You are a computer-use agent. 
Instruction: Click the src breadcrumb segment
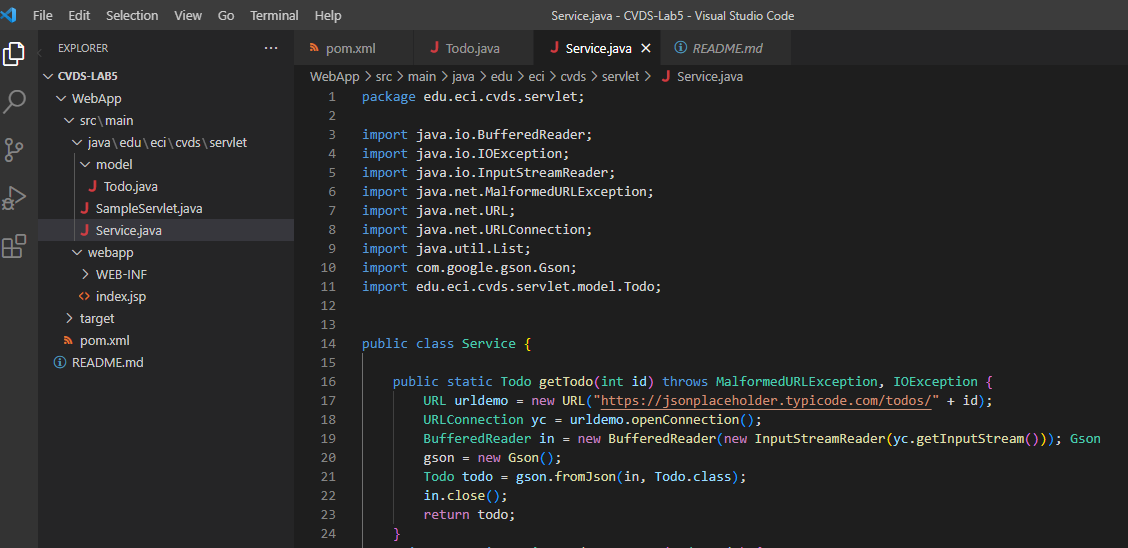[x=383, y=76]
